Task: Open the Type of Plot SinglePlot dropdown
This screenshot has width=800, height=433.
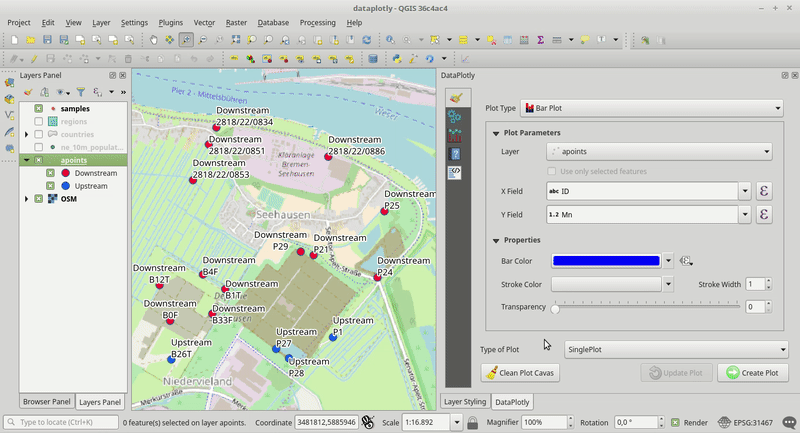Action: tap(675, 350)
